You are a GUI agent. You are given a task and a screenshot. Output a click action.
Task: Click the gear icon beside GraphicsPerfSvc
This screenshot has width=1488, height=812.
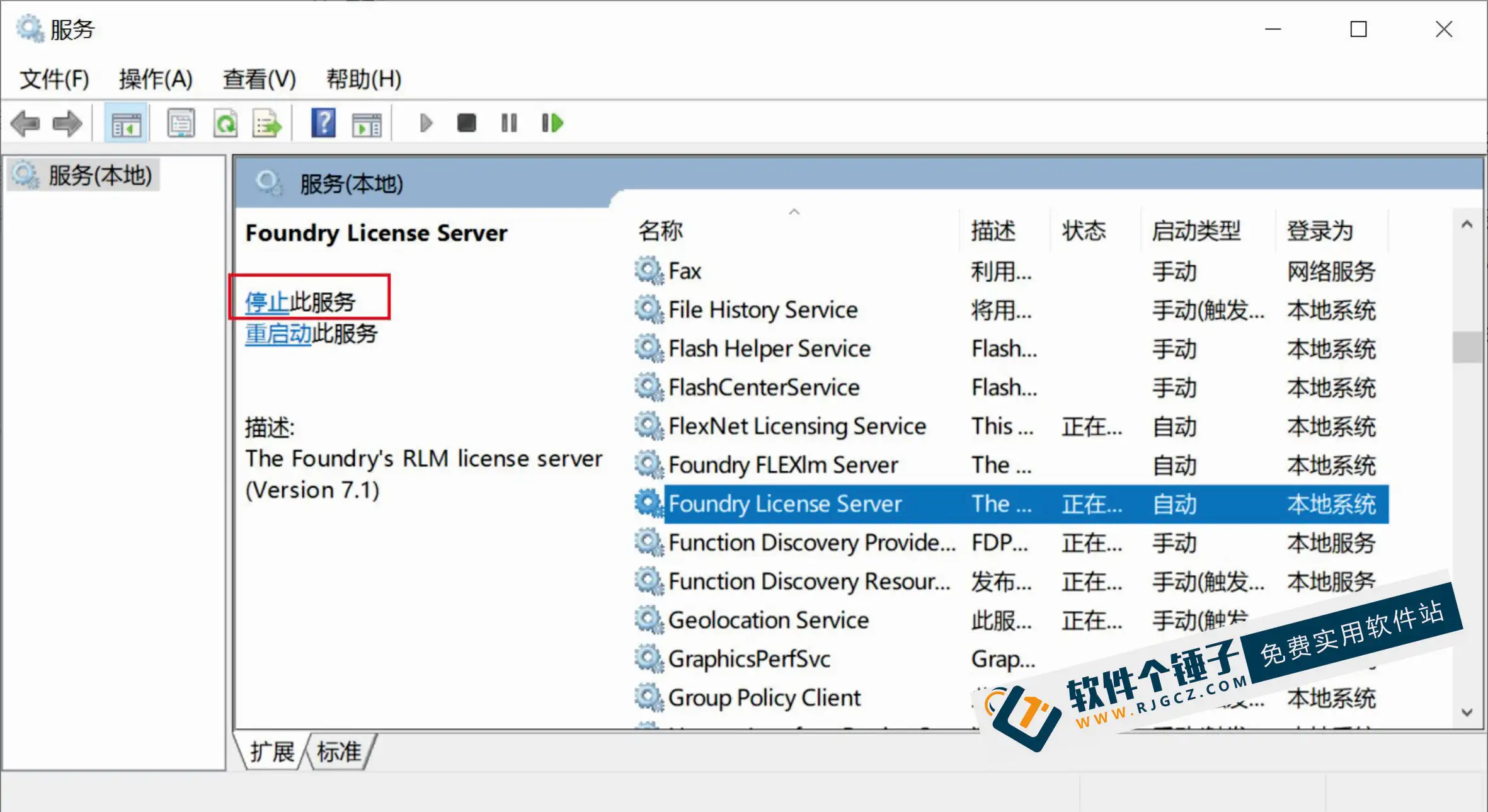click(649, 659)
